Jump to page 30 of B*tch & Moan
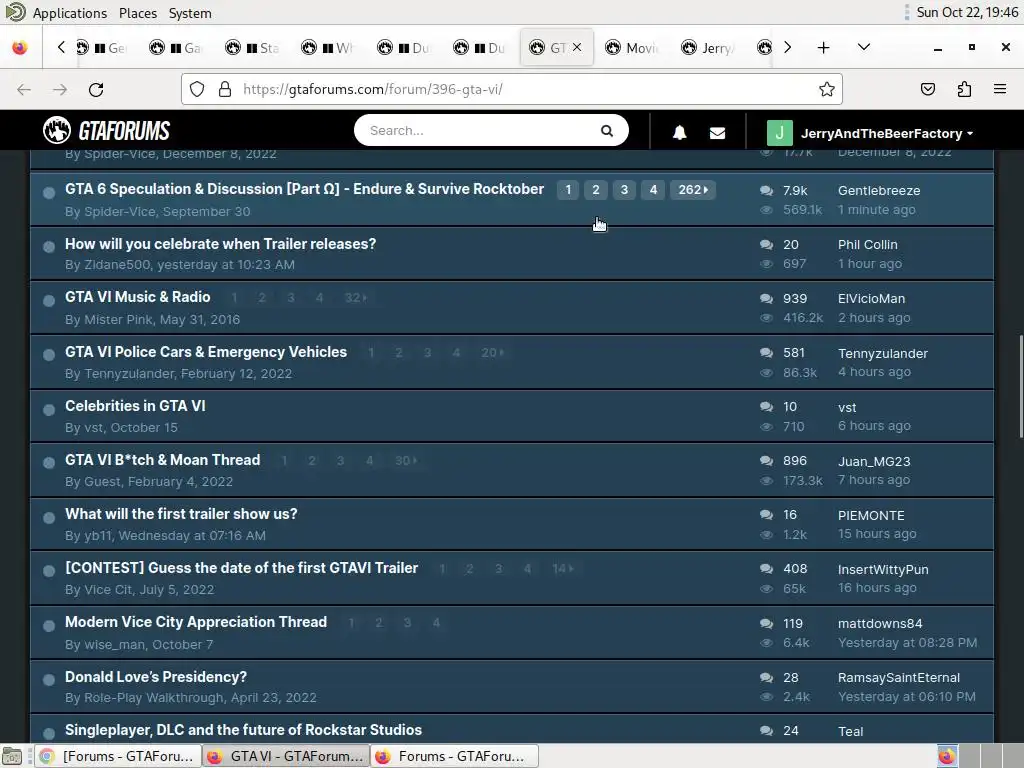This screenshot has width=1024, height=768. pos(406,460)
